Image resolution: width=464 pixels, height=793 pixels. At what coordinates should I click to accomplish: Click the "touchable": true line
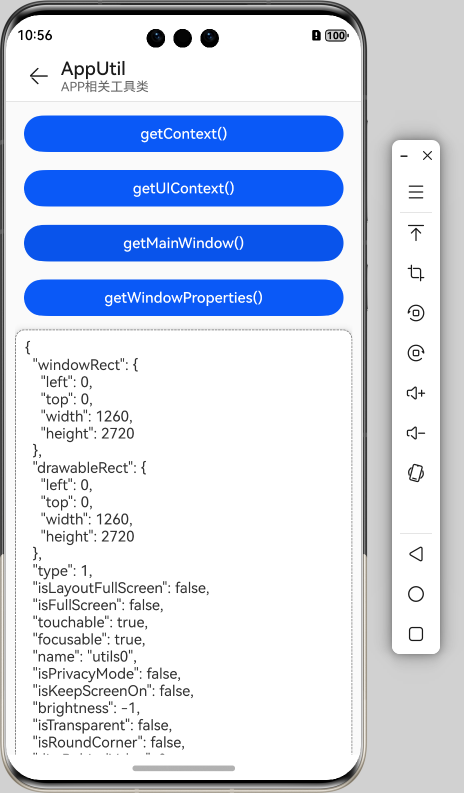tap(91, 623)
